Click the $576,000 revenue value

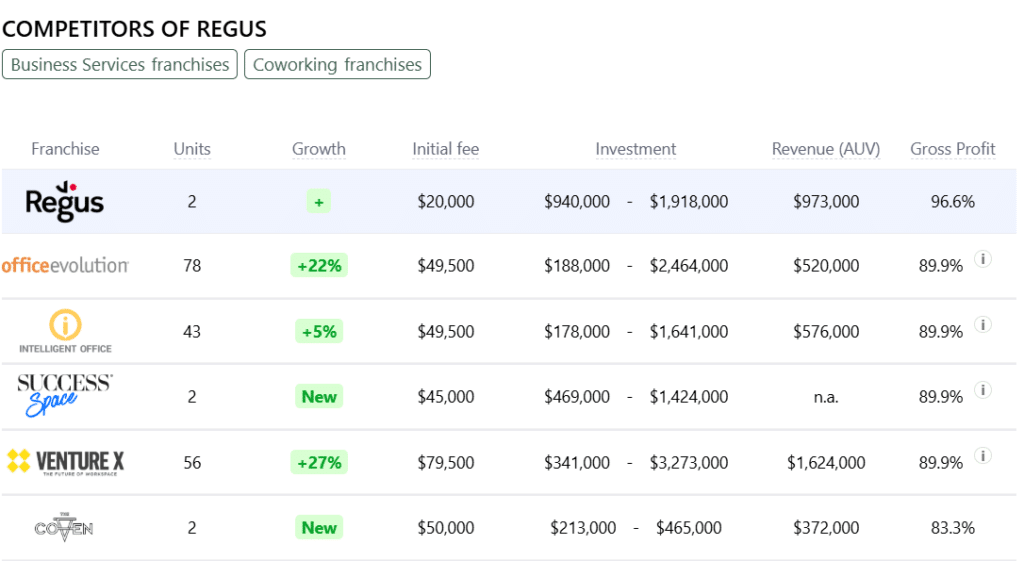[826, 331]
